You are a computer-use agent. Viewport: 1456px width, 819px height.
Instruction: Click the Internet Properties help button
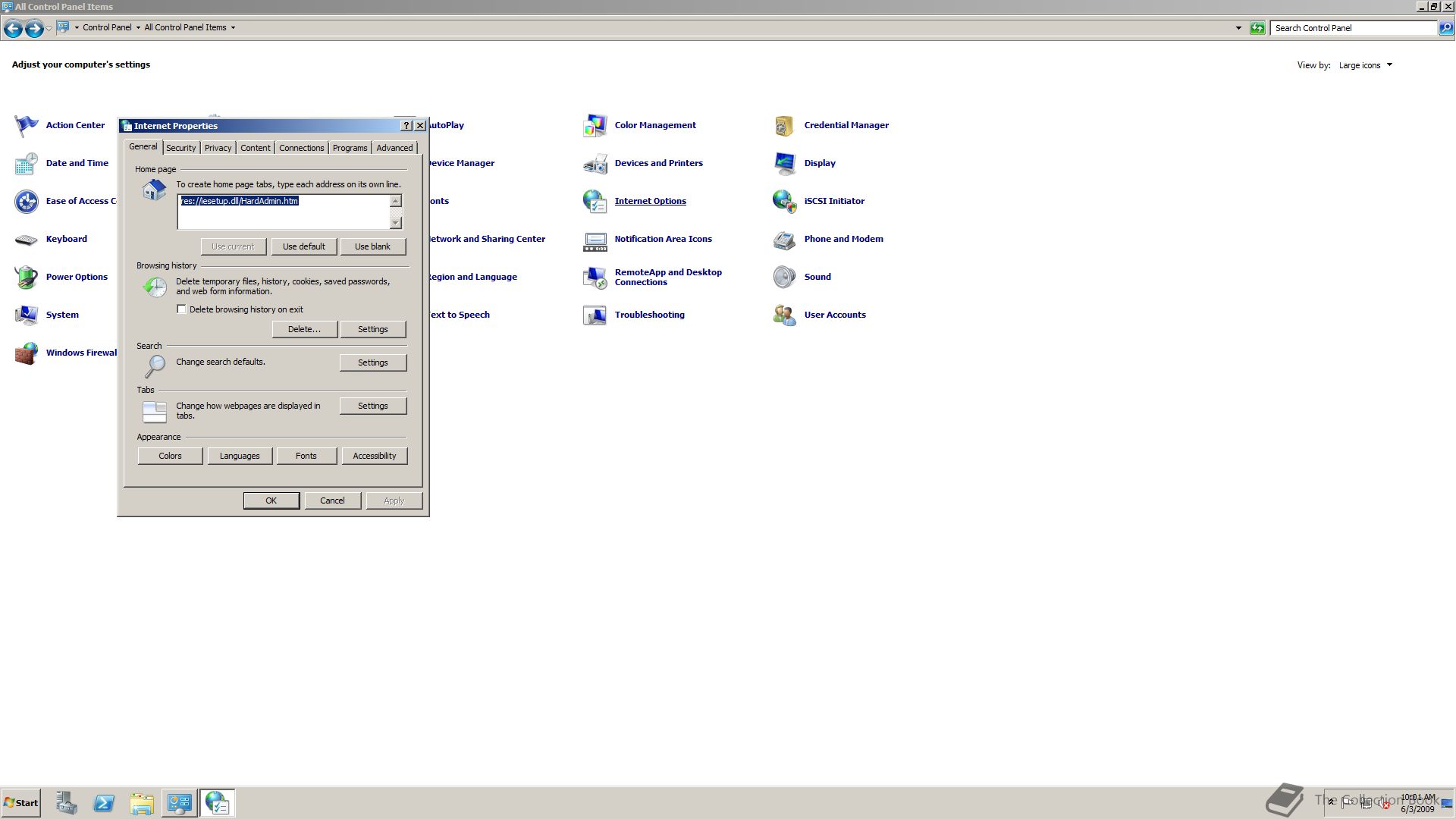406,126
